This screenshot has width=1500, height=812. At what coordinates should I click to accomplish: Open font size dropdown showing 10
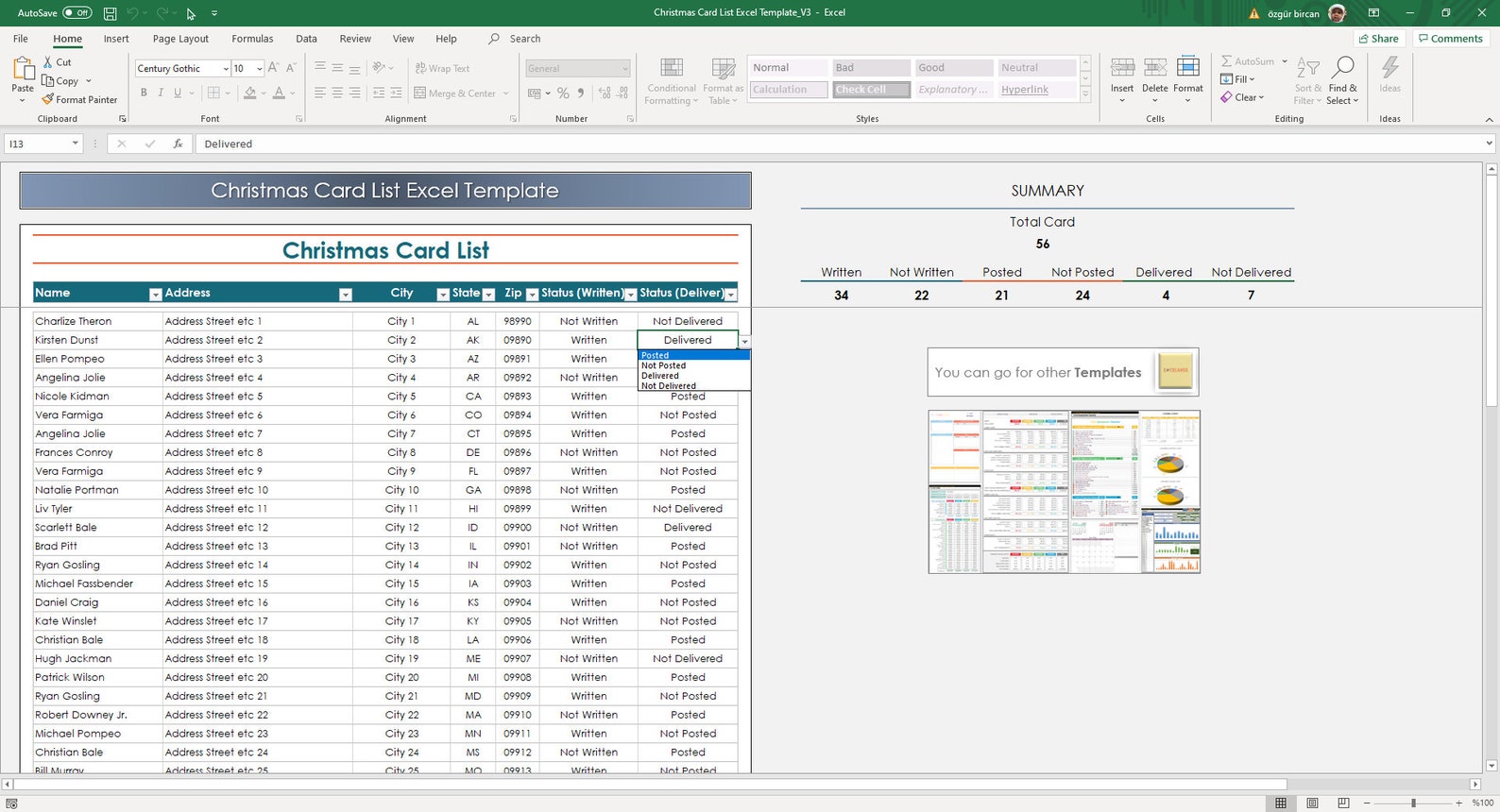[260, 69]
